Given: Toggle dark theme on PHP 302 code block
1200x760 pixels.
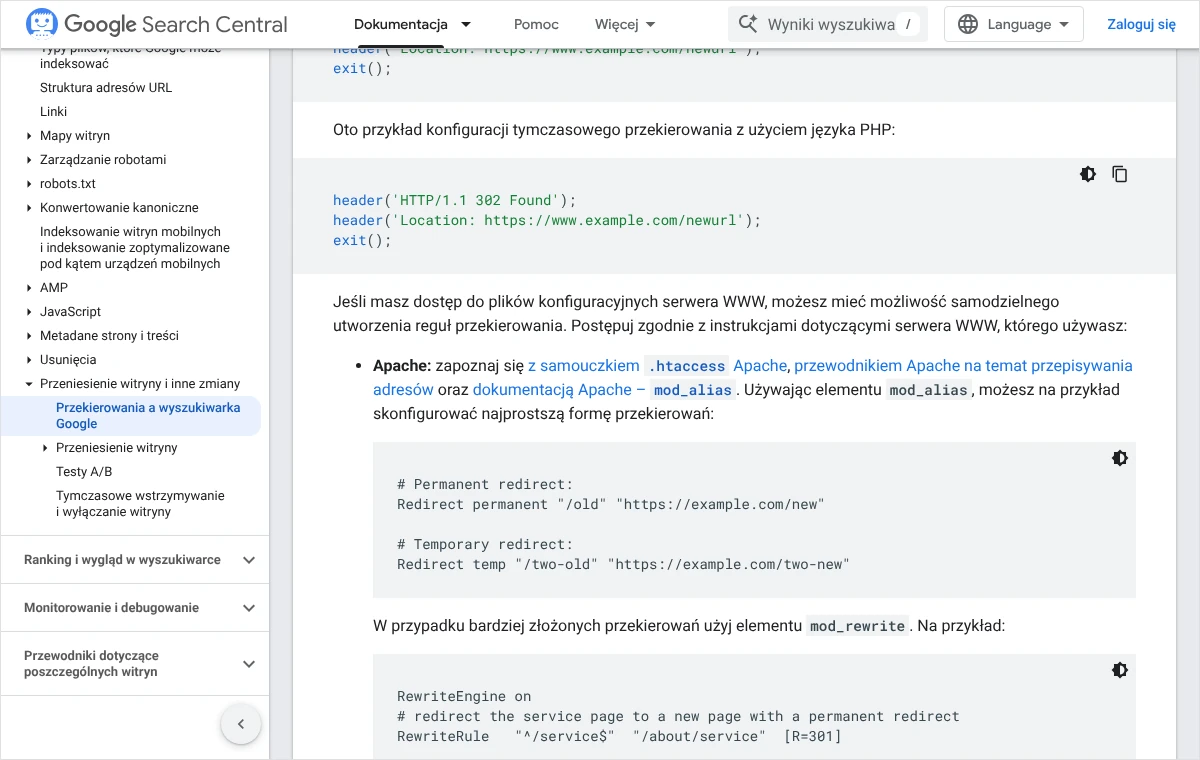Looking at the screenshot, I should pyautogui.click(x=1088, y=174).
